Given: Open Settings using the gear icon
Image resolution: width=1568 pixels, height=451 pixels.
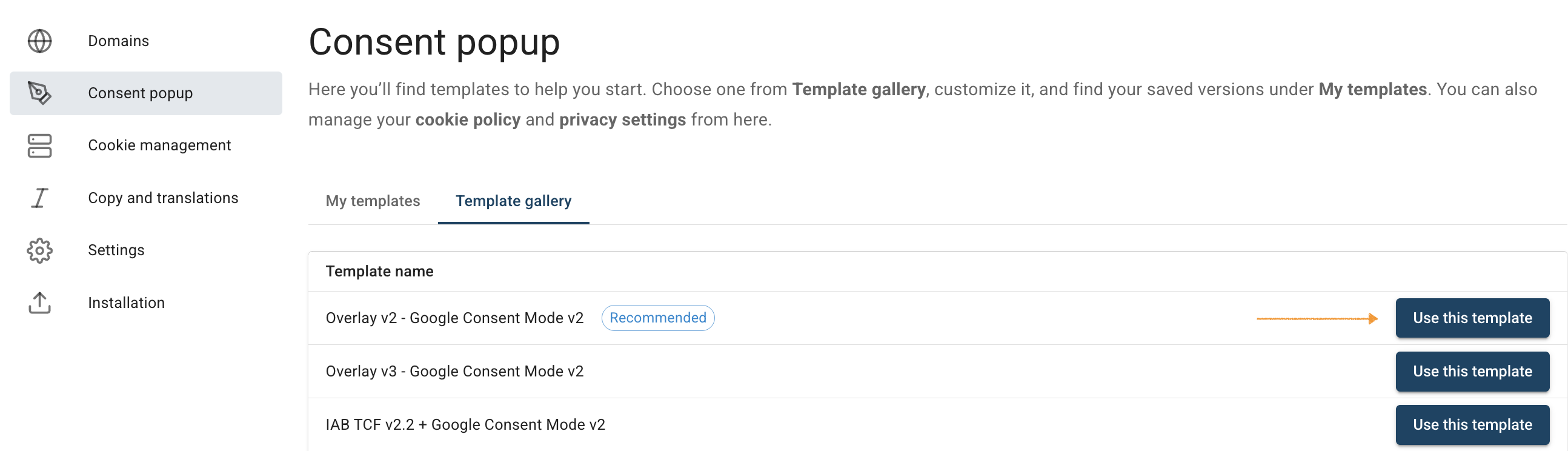Looking at the screenshot, I should pos(39,250).
